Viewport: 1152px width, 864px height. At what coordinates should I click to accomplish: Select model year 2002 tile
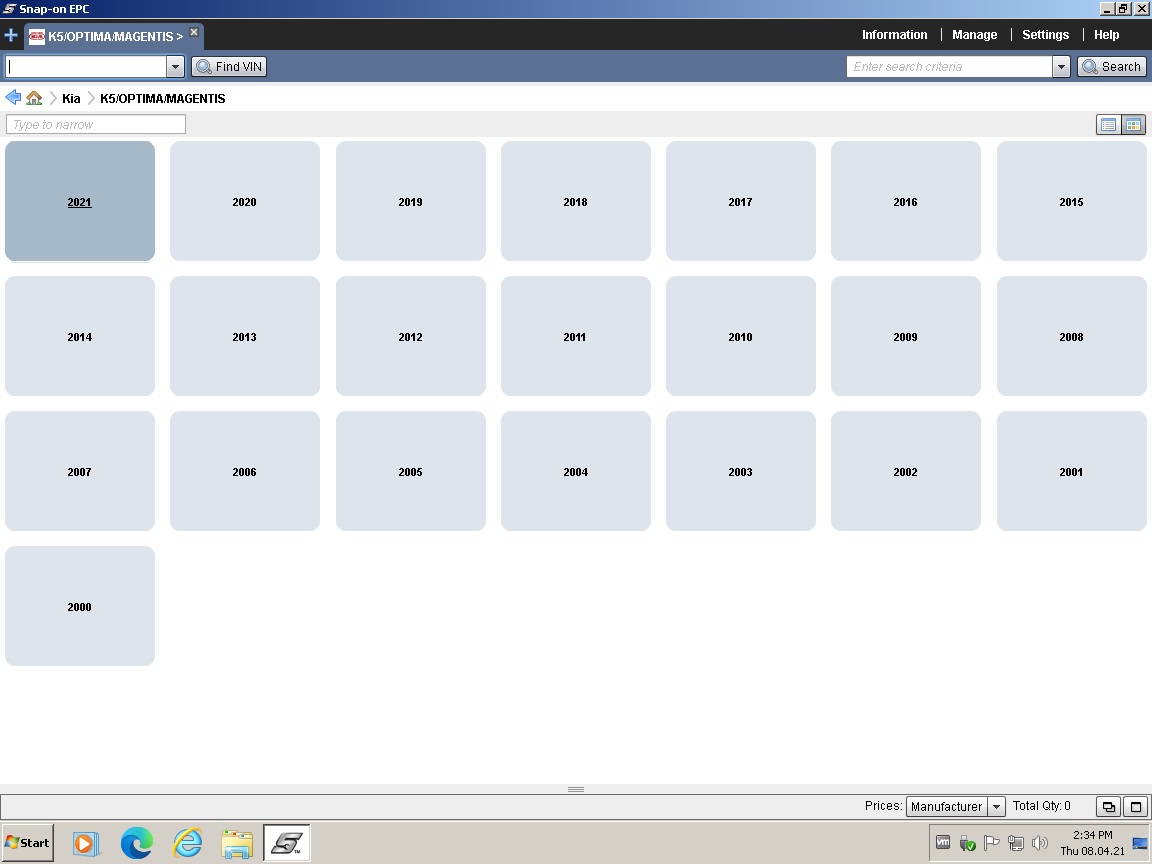pyautogui.click(x=905, y=472)
